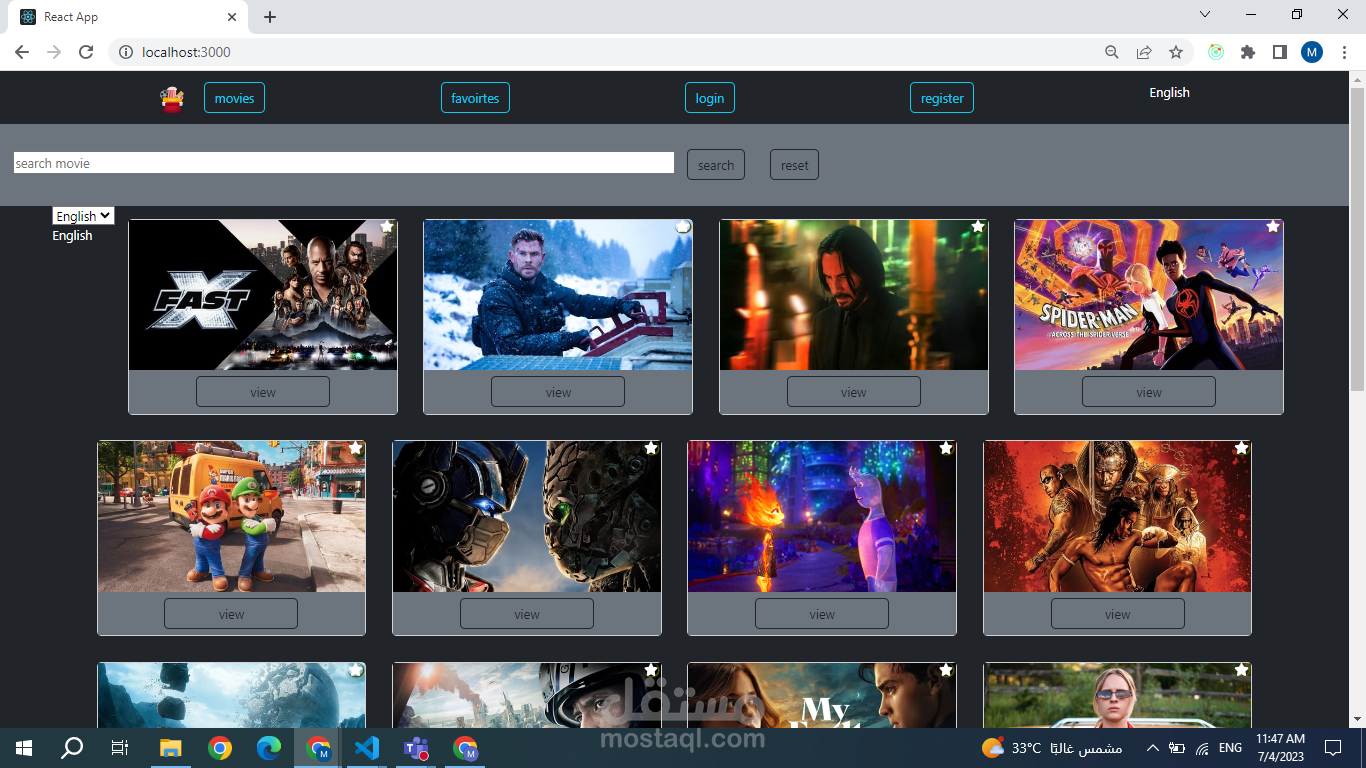
Task: View the Elemental movie details
Action: click(822, 614)
